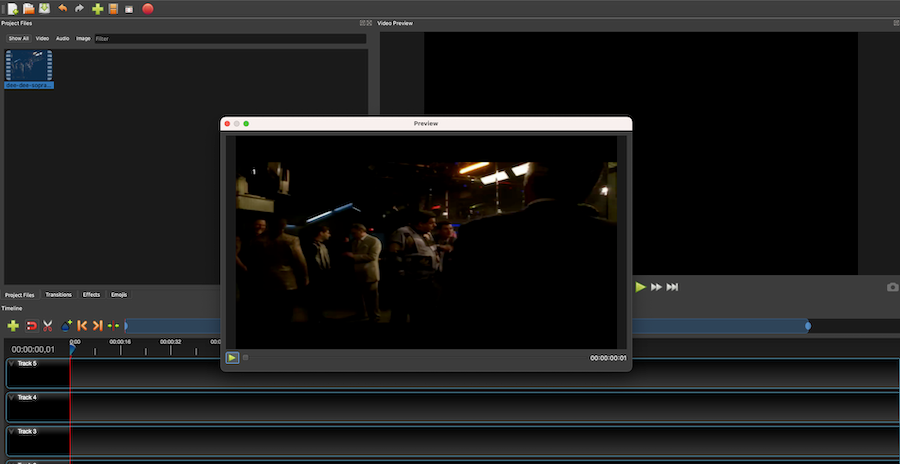This screenshot has height=464, width=900.
Task: Enable the Video filter in Project Files
Action: 42,38
